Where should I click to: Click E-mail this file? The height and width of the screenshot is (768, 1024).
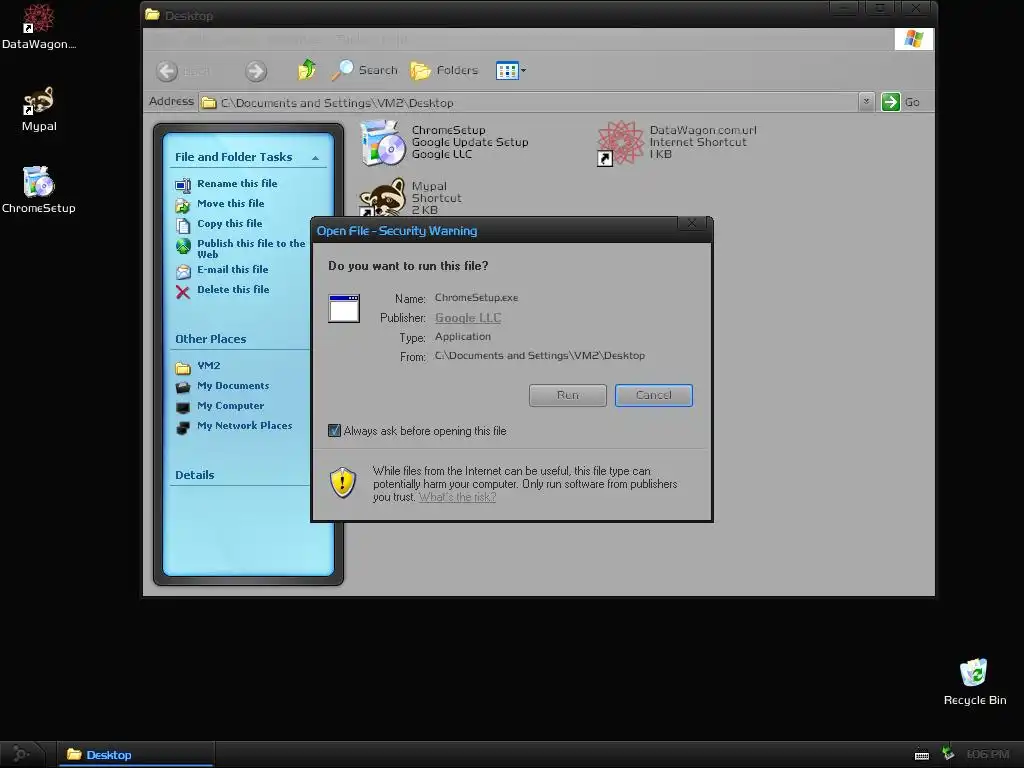232,269
